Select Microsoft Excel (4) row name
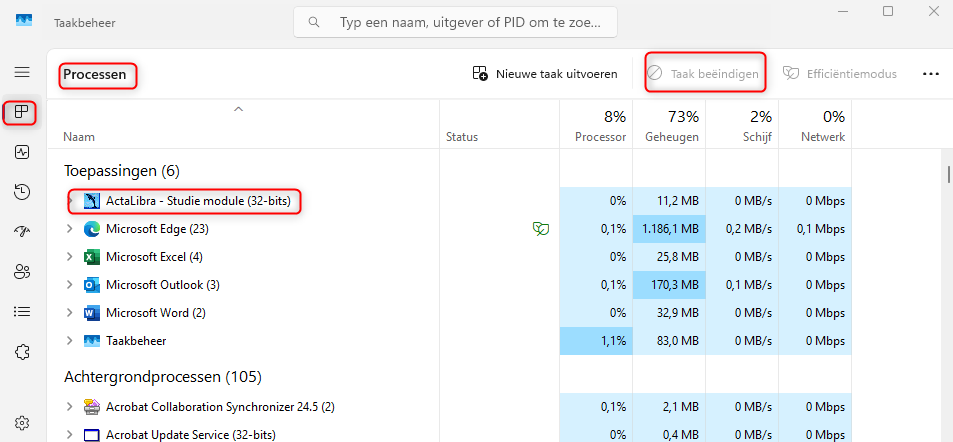The width and height of the screenshot is (953, 442). coord(154,257)
